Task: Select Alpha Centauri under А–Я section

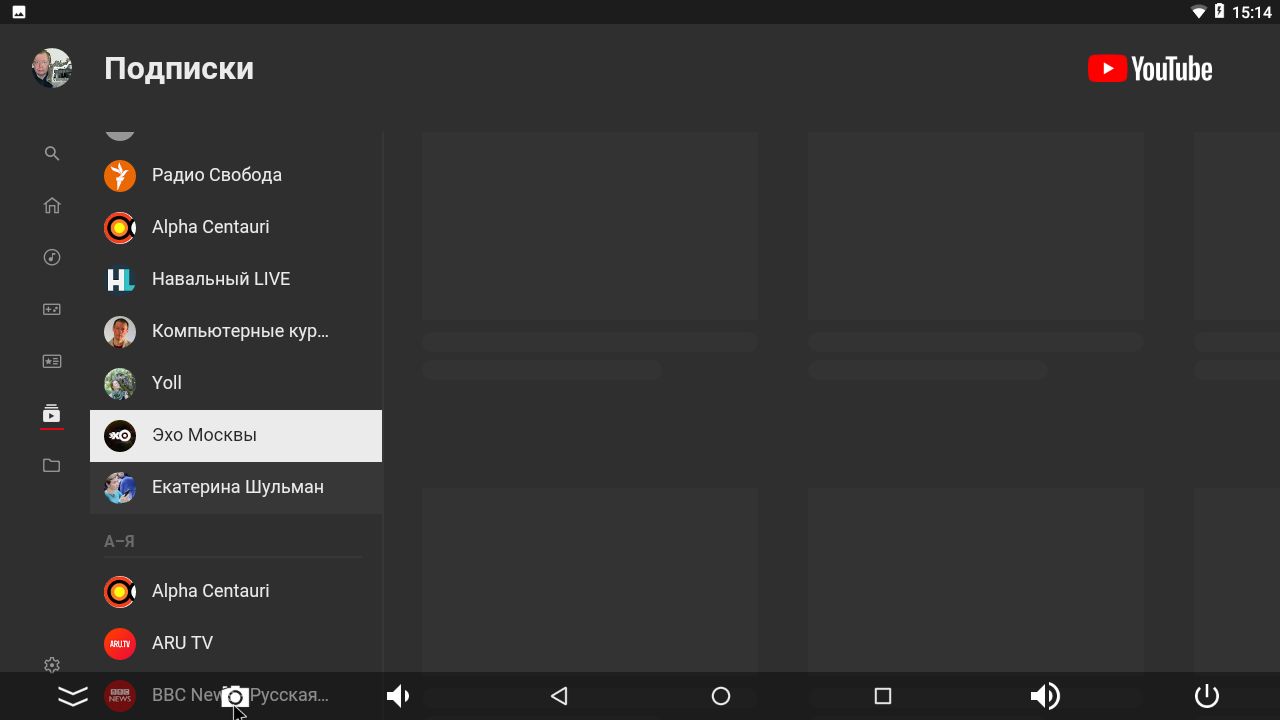Action: pos(236,591)
